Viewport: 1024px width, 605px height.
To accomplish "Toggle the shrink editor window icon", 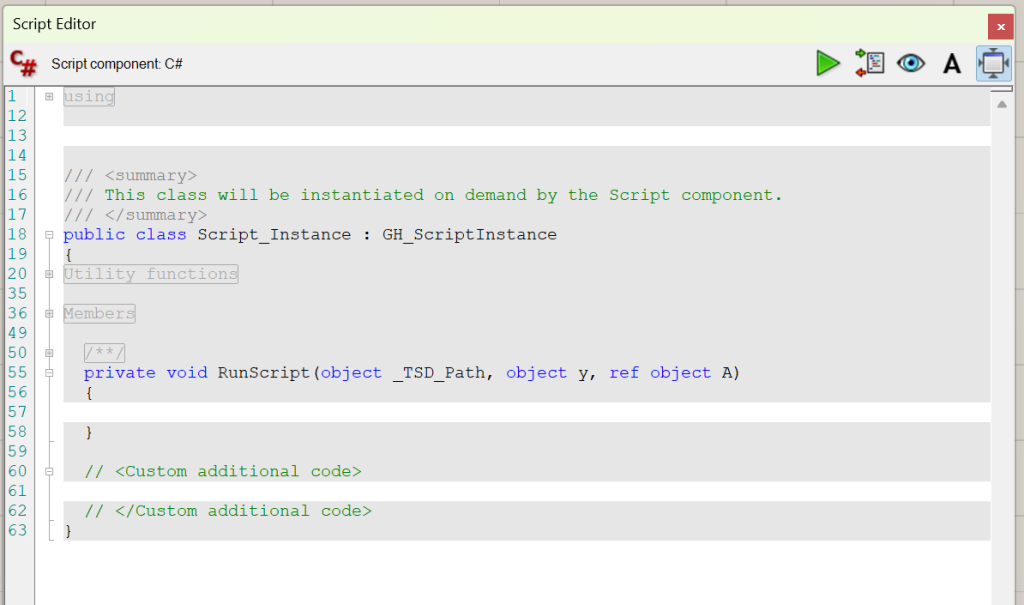I will [x=993, y=63].
